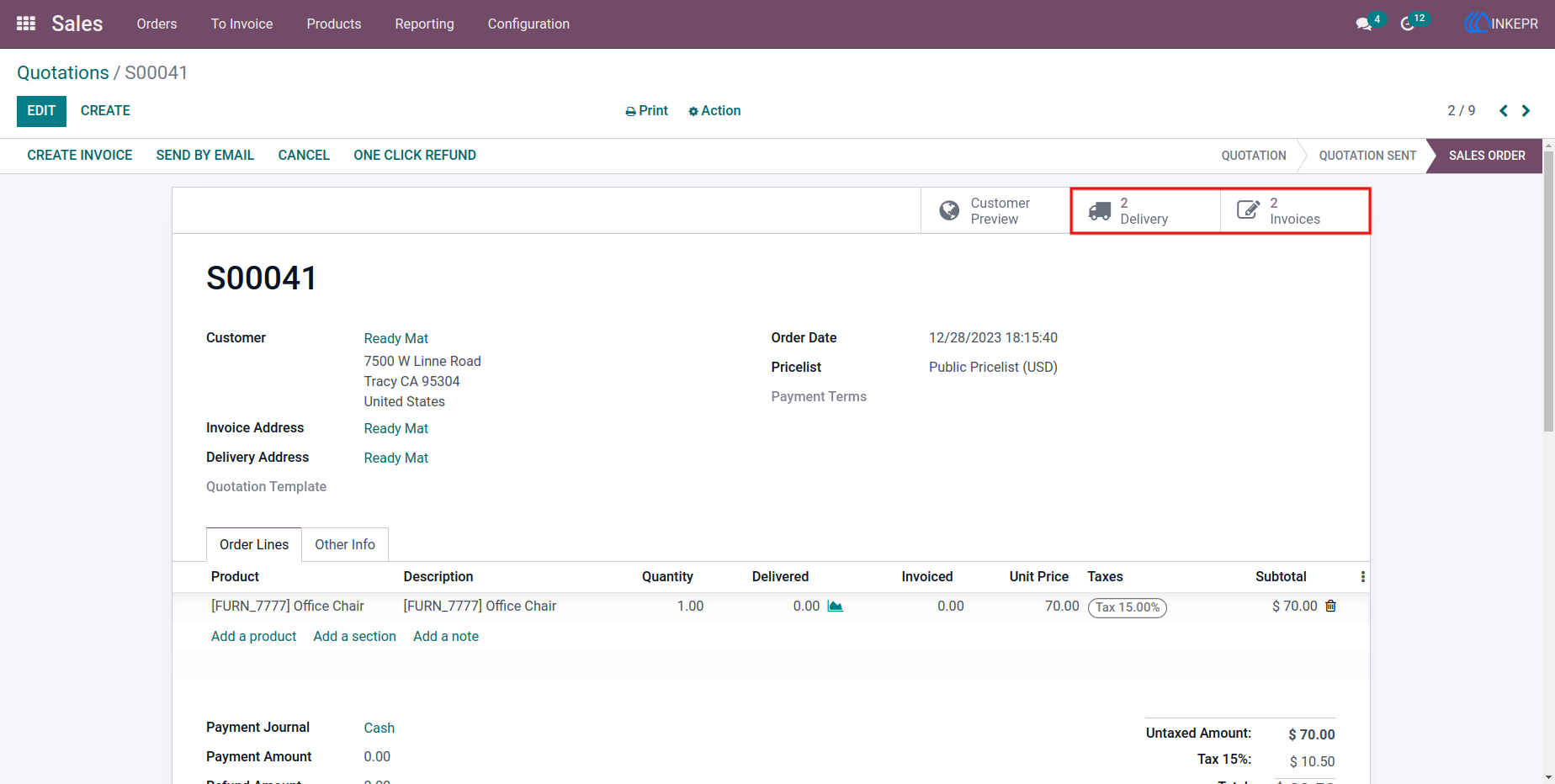The width and height of the screenshot is (1555, 784).
Task: Open the order lines column options menu
Action: pyautogui.click(x=1363, y=577)
